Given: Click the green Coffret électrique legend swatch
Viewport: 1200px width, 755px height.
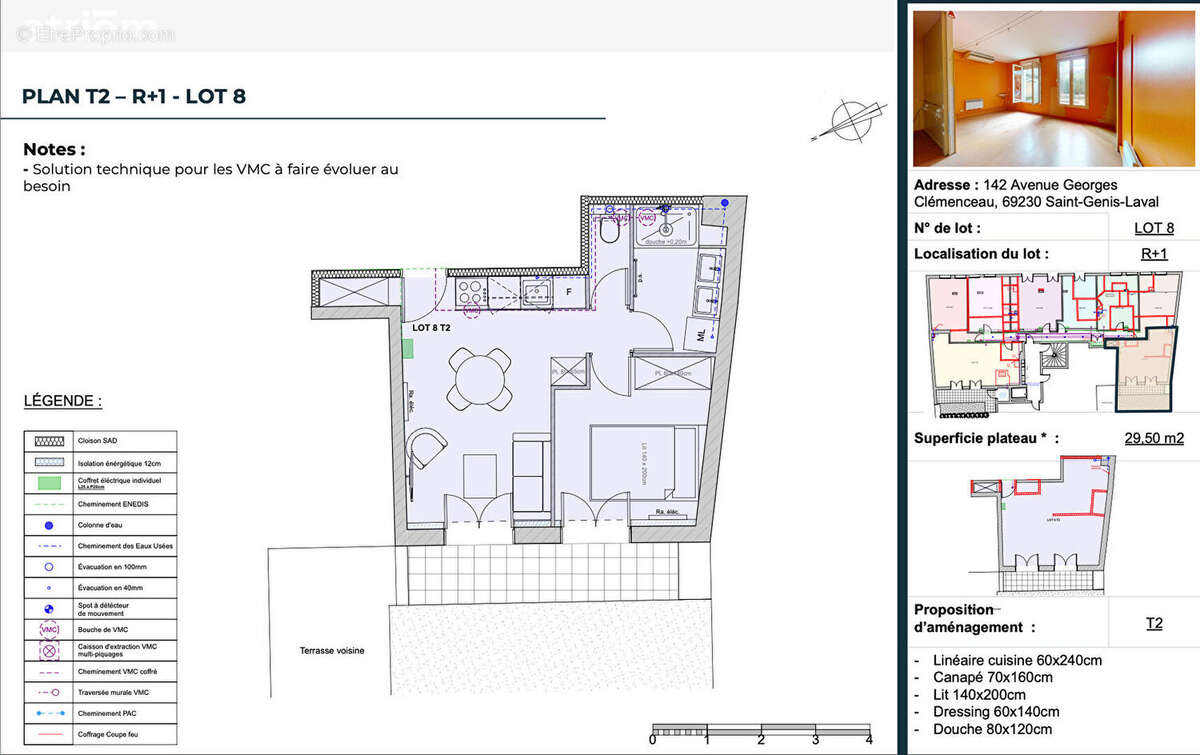Looking at the screenshot, I should point(49,483).
